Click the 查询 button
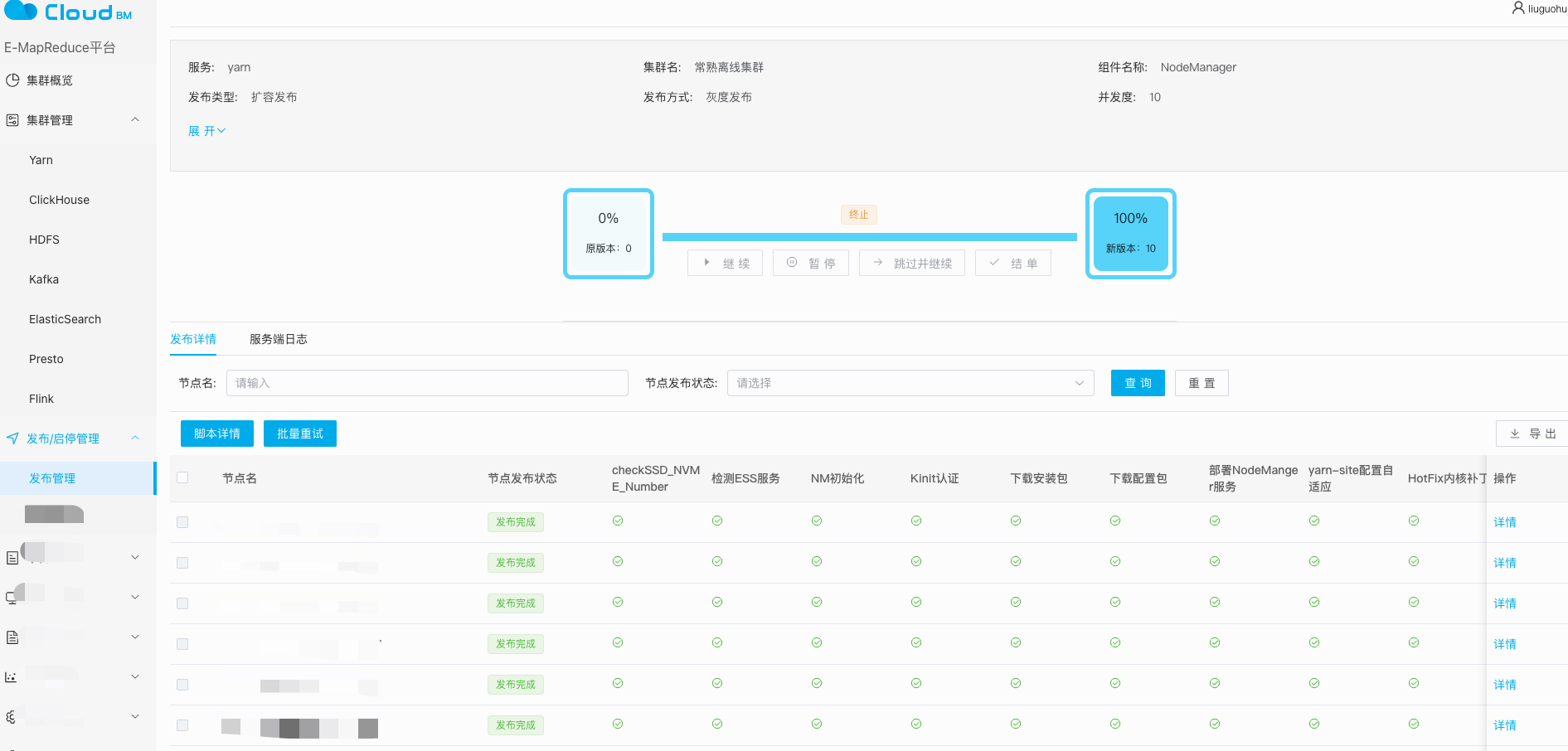 (x=1138, y=383)
